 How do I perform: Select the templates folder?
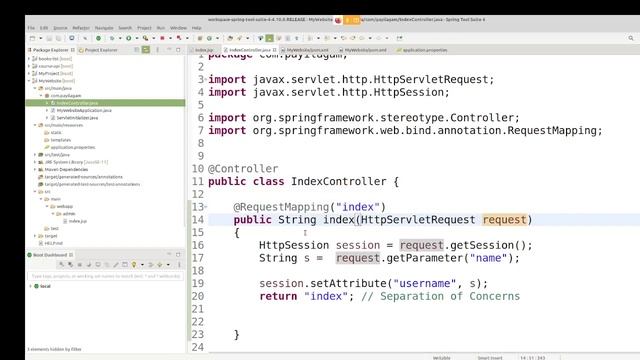(x=60, y=140)
